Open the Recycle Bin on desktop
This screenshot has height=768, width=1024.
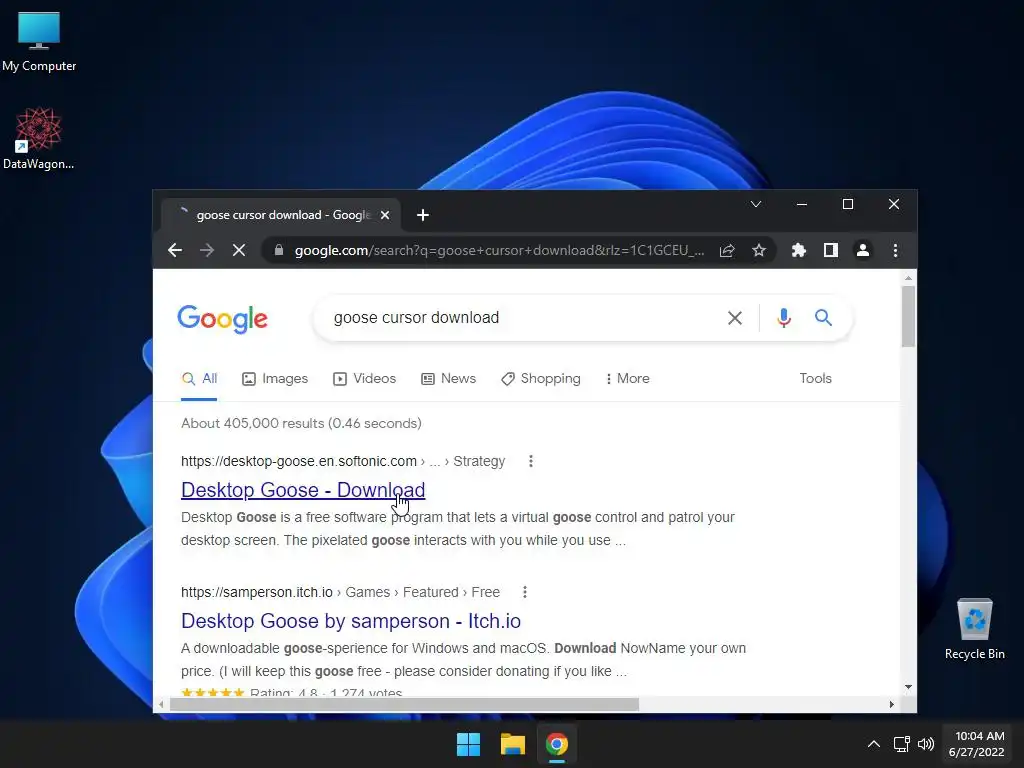tap(974, 629)
